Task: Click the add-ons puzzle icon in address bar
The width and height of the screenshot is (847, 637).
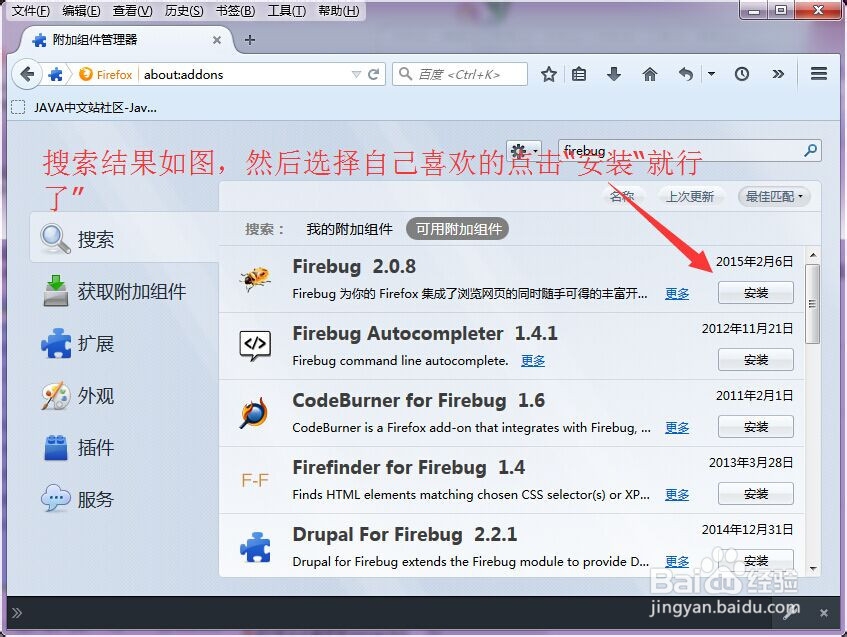Action: pos(55,75)
